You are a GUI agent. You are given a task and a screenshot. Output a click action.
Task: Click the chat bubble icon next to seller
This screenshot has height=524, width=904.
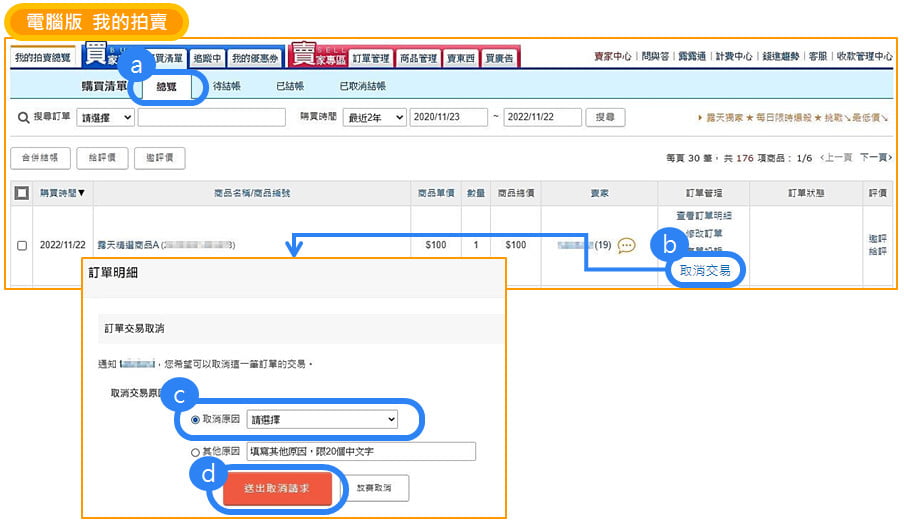click(626, 245)
